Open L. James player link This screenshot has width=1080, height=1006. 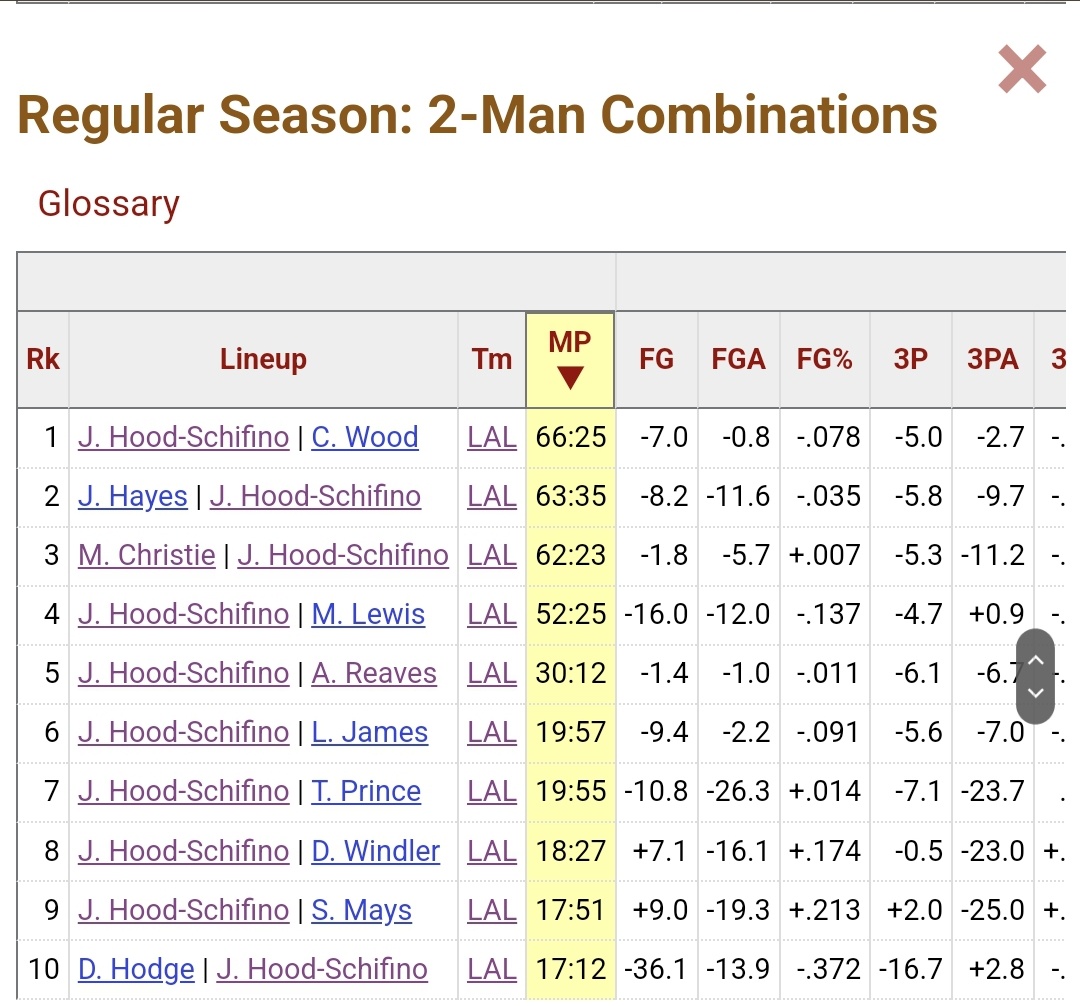tap(370, 732)
